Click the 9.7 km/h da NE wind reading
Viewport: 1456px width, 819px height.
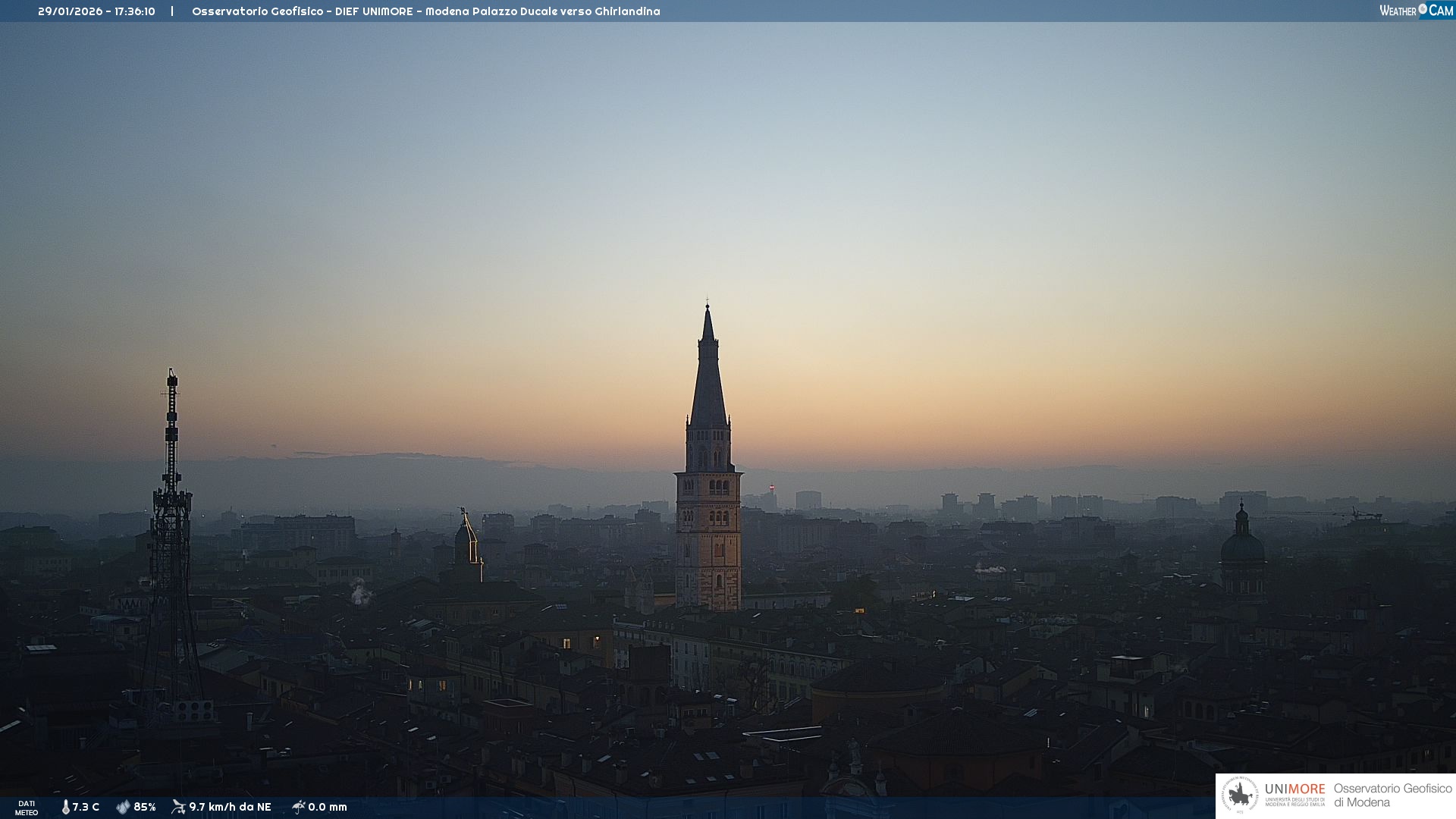(x=230, y=807)
